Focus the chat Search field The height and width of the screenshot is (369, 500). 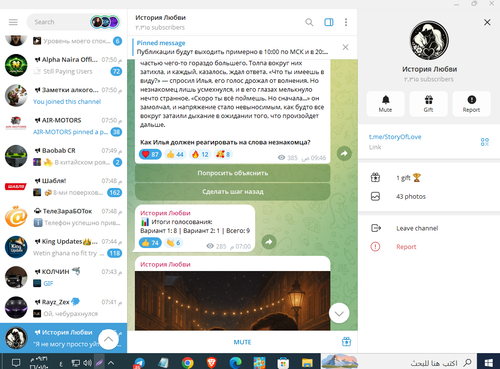coord(60,22)
